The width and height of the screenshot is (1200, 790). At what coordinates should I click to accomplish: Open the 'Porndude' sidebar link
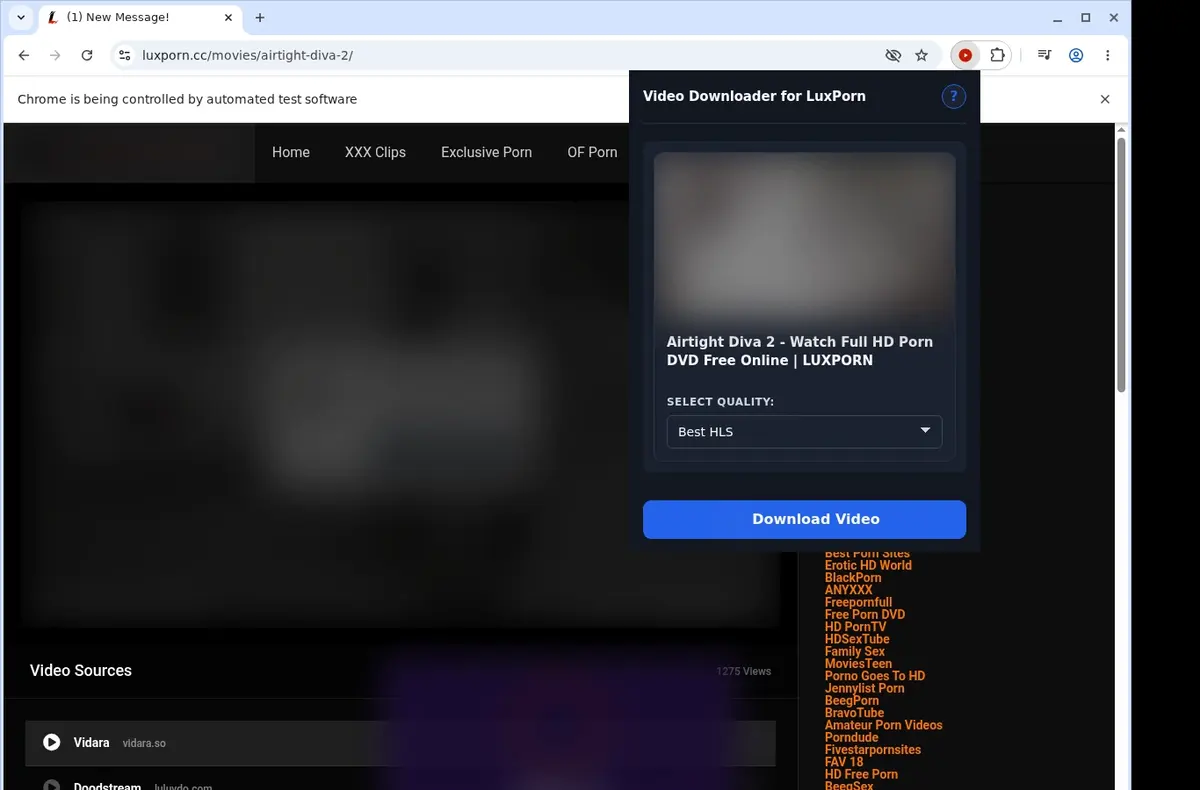[852, 737]
